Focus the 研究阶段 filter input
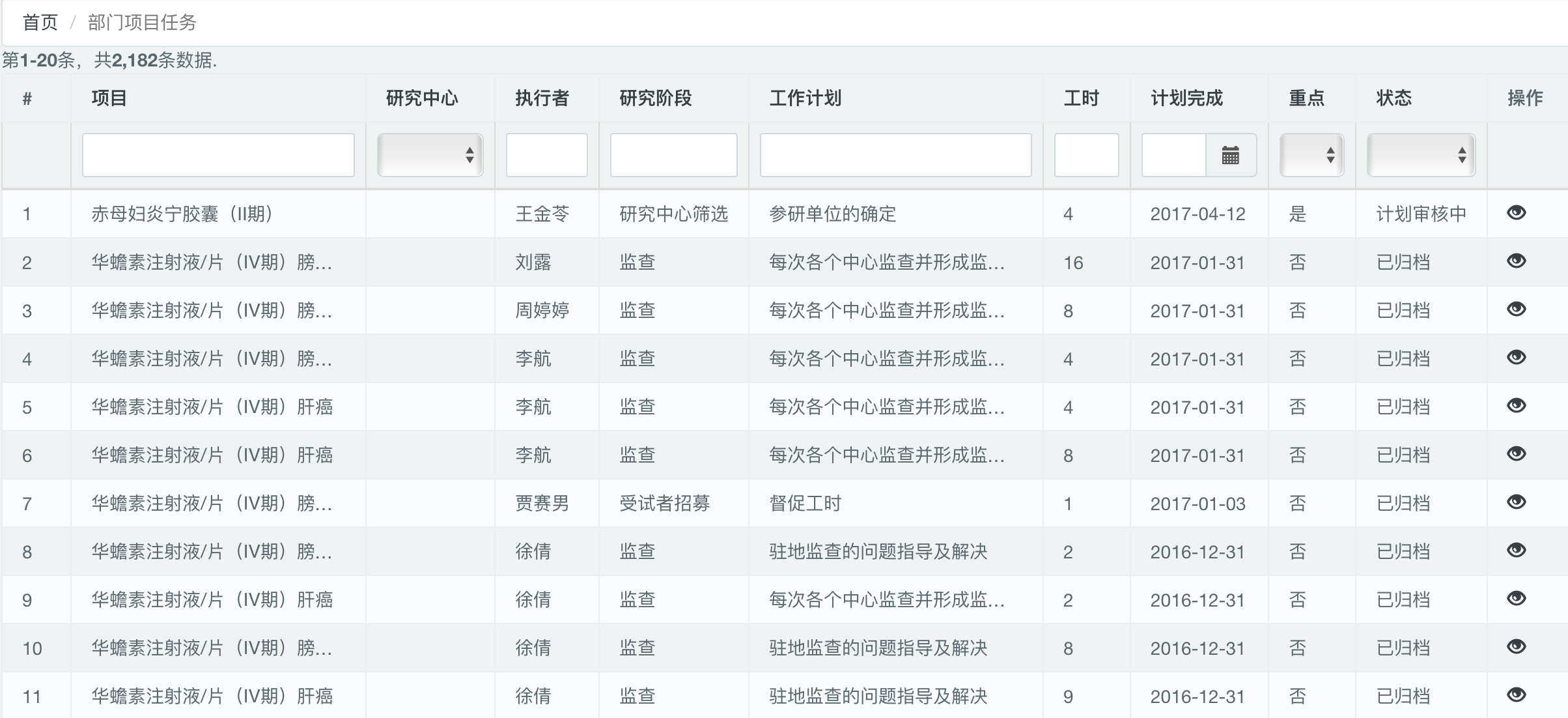Image resolution: width=1568 pixels, height=718 pixels. click(x=674, y=155)
